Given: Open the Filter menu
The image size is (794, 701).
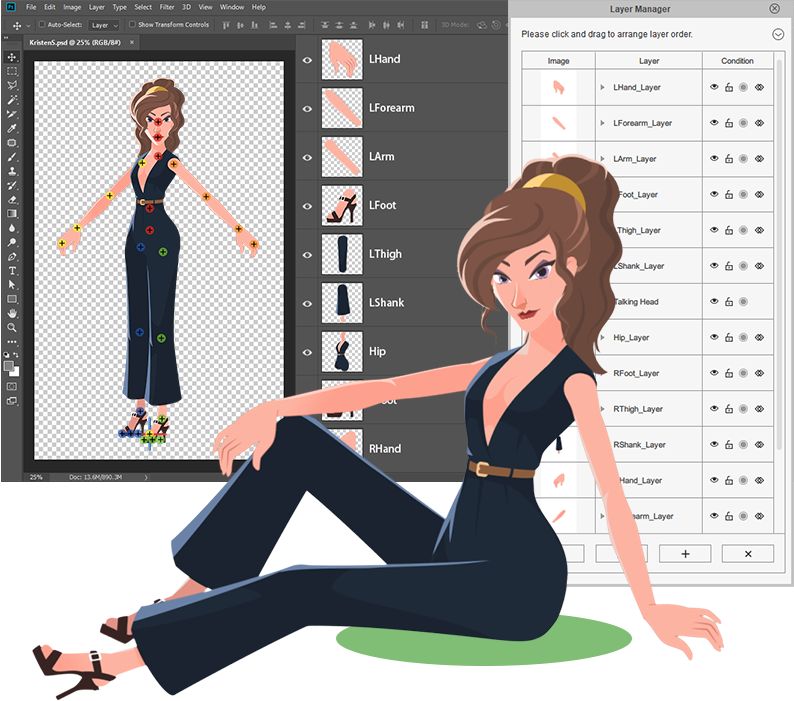Looking at the screenshot, I should pos(167,7).
